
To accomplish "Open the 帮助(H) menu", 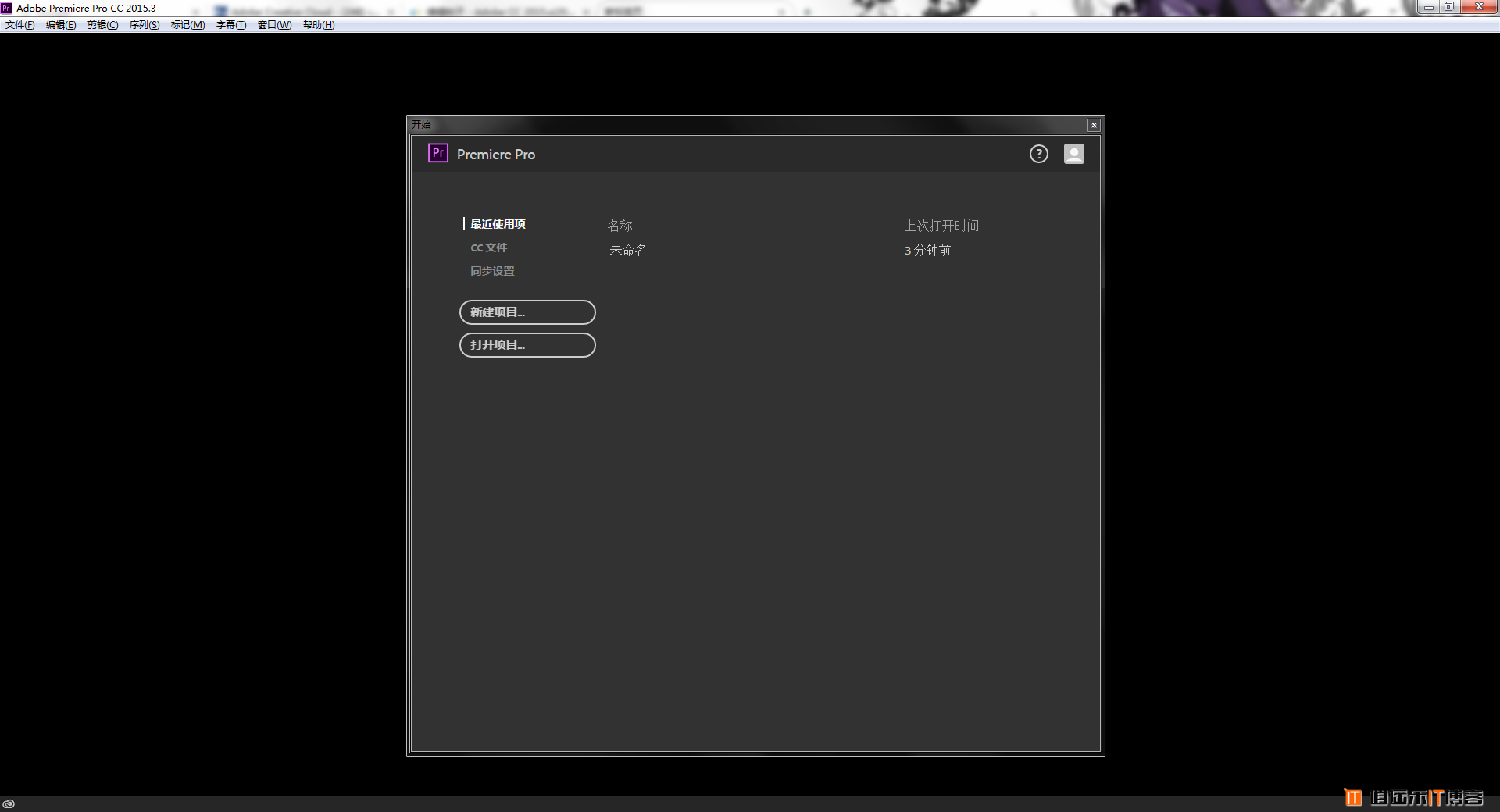I will coord(319,25).
